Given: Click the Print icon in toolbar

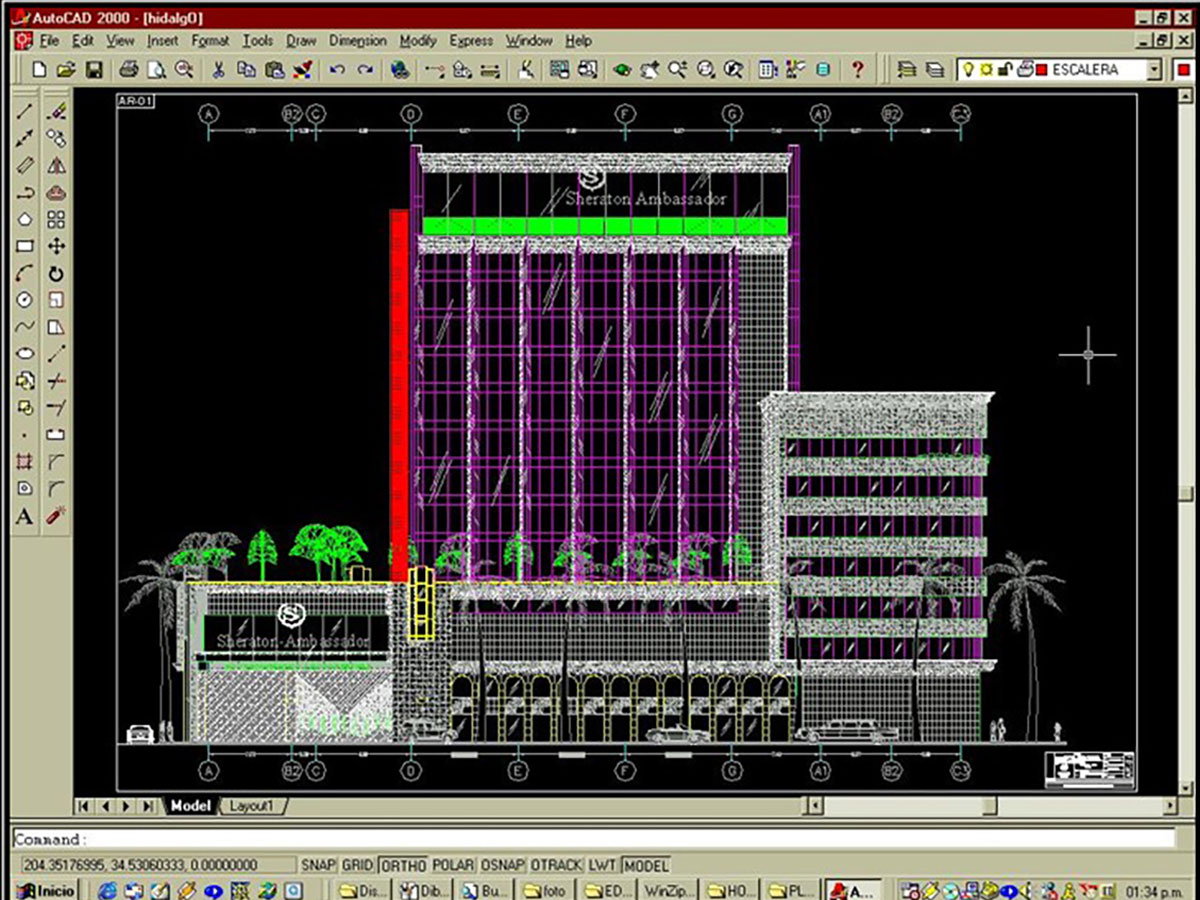Looking at the screenshot, I should pyautogui.click(x=129, y=70).
